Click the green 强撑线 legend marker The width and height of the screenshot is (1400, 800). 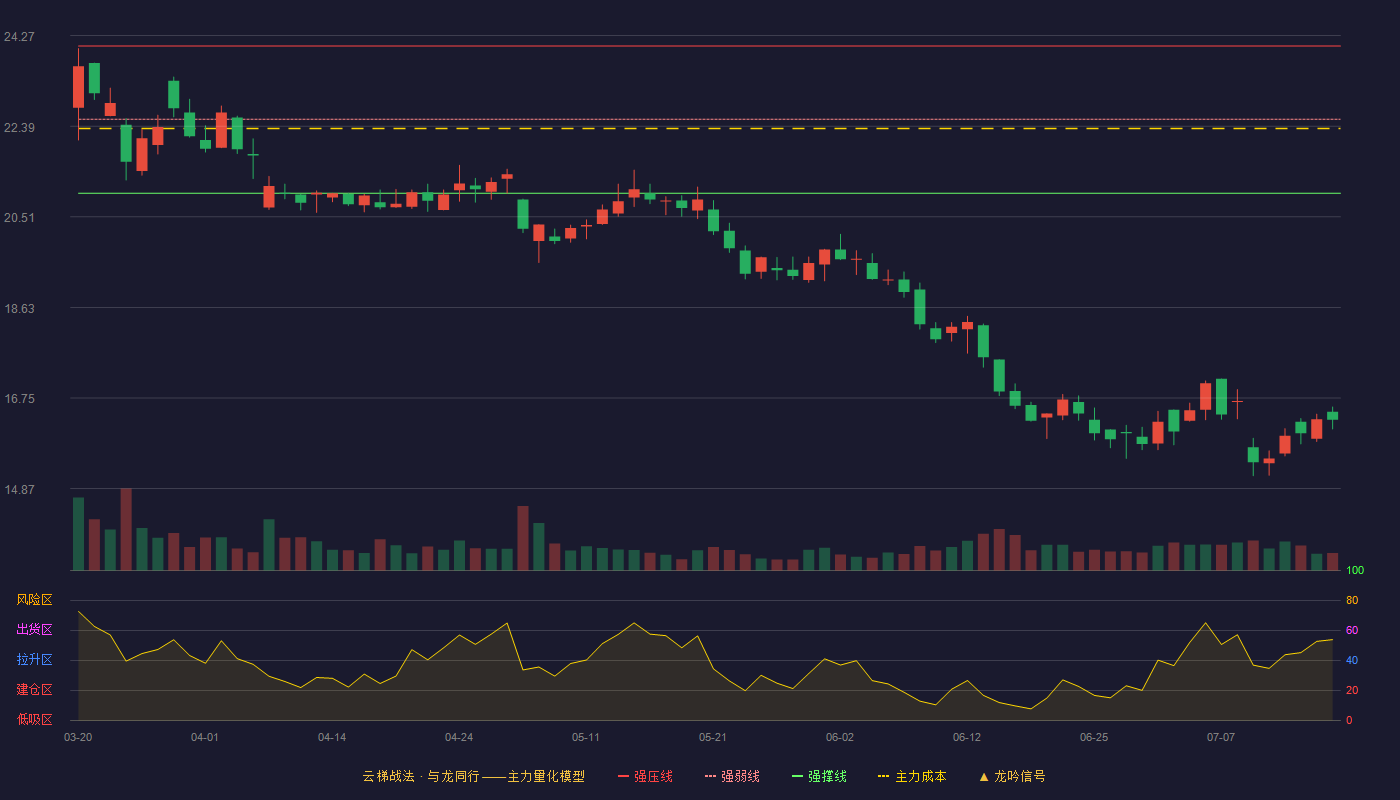pyautogui.click(x=797, y=776)
